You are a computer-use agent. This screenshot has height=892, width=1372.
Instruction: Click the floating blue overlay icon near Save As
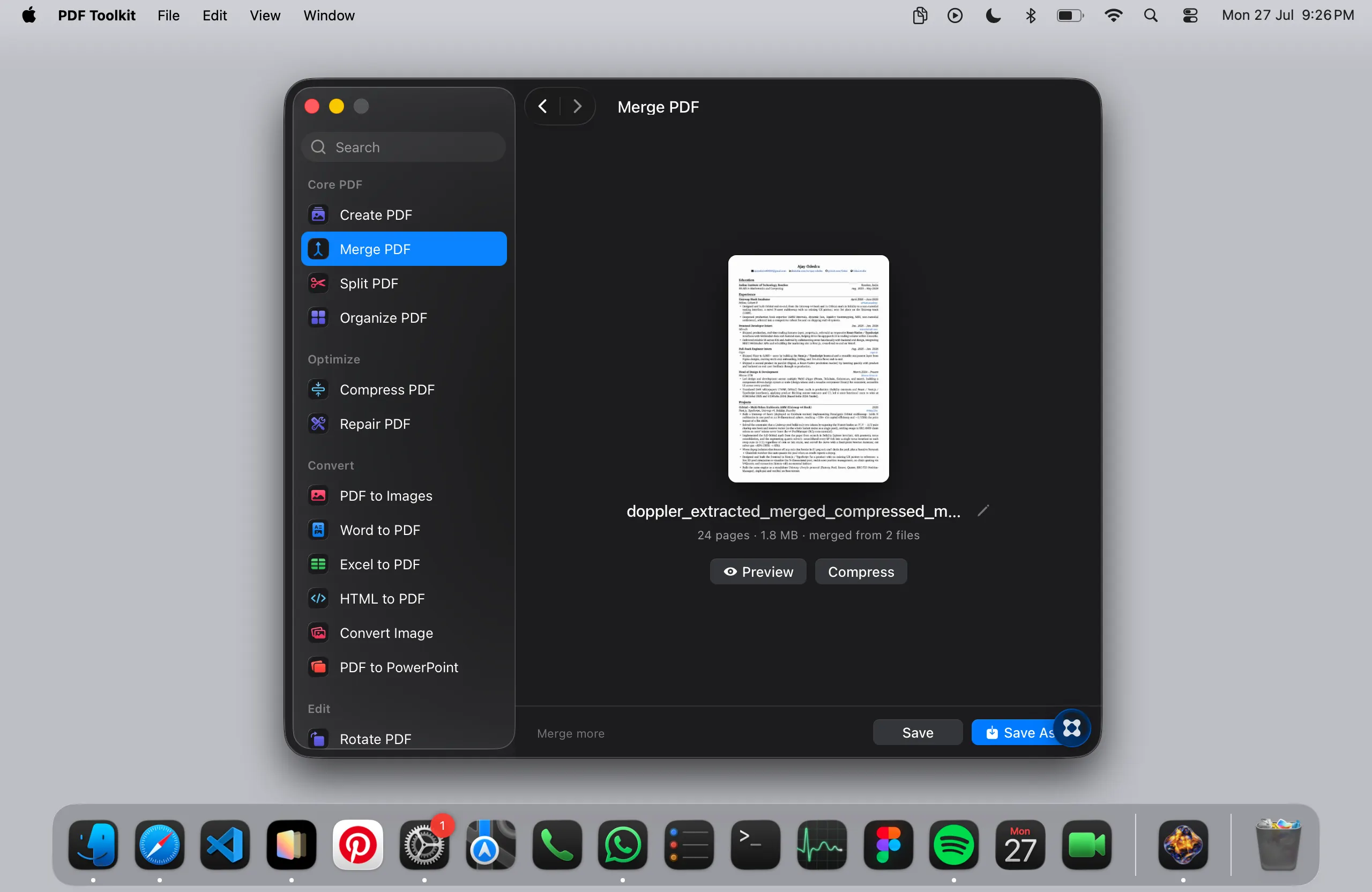pyautogui.click(x=1072, y=727)
